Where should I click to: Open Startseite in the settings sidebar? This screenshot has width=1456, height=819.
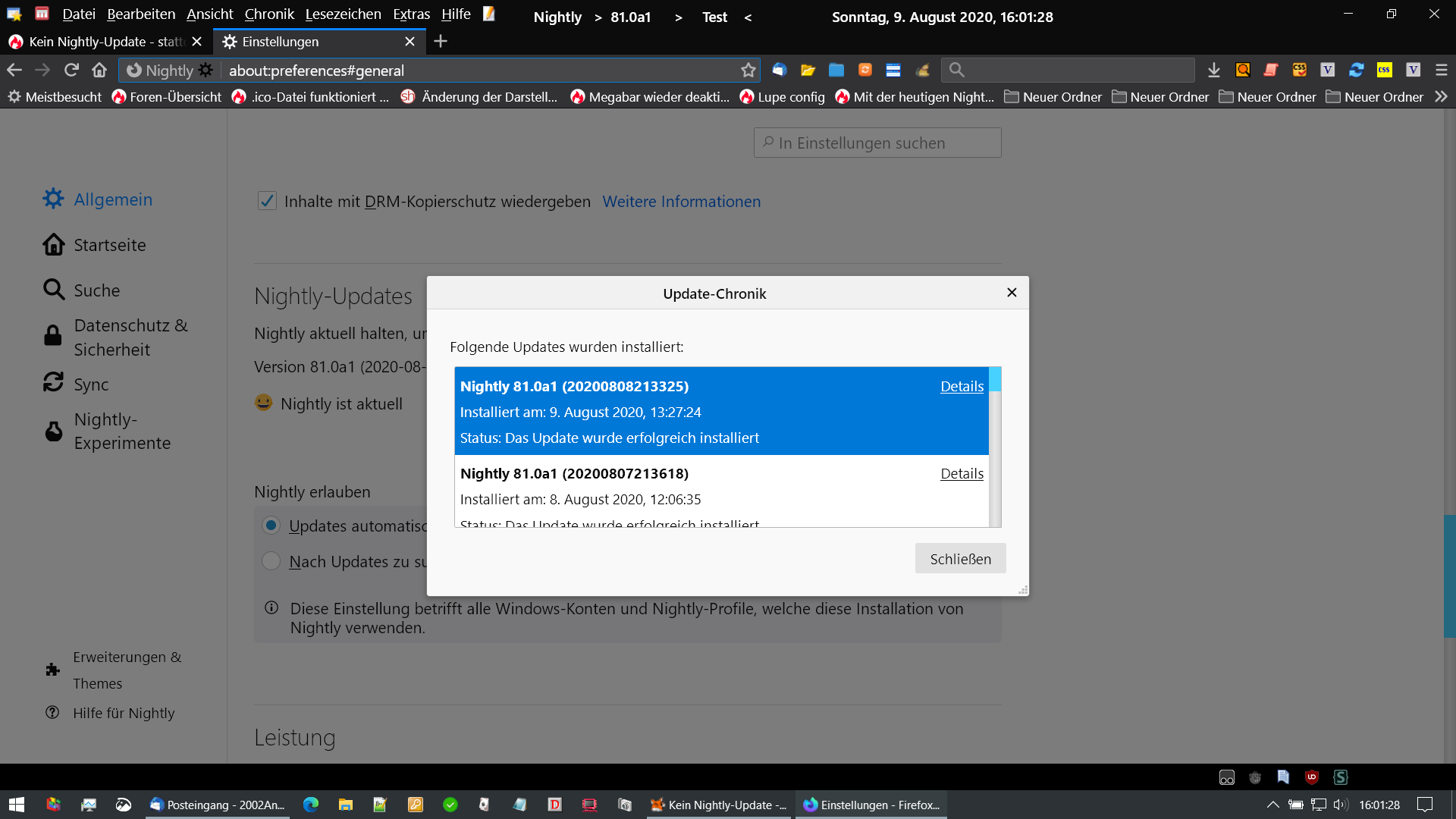(109, 245)
